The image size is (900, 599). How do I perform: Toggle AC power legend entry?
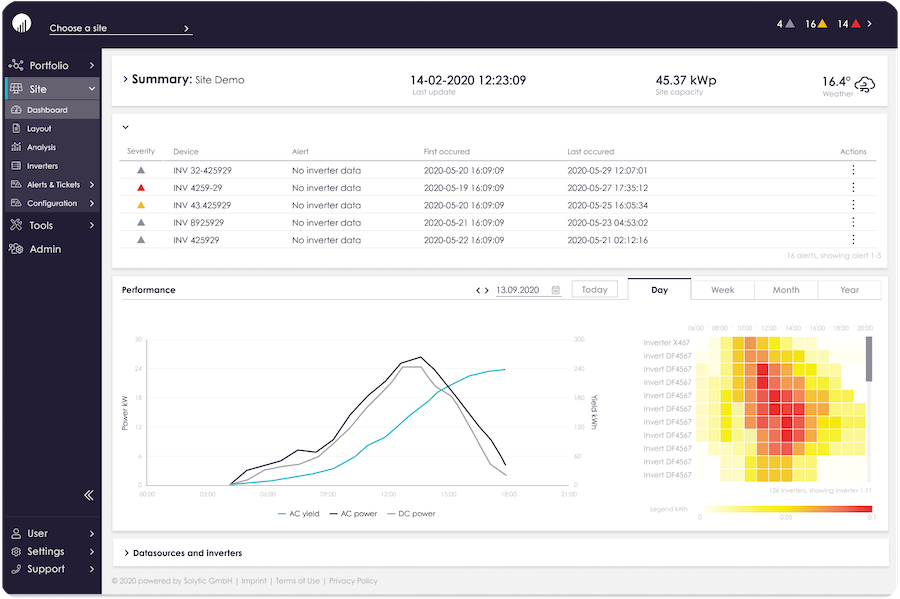coord(354,514)
